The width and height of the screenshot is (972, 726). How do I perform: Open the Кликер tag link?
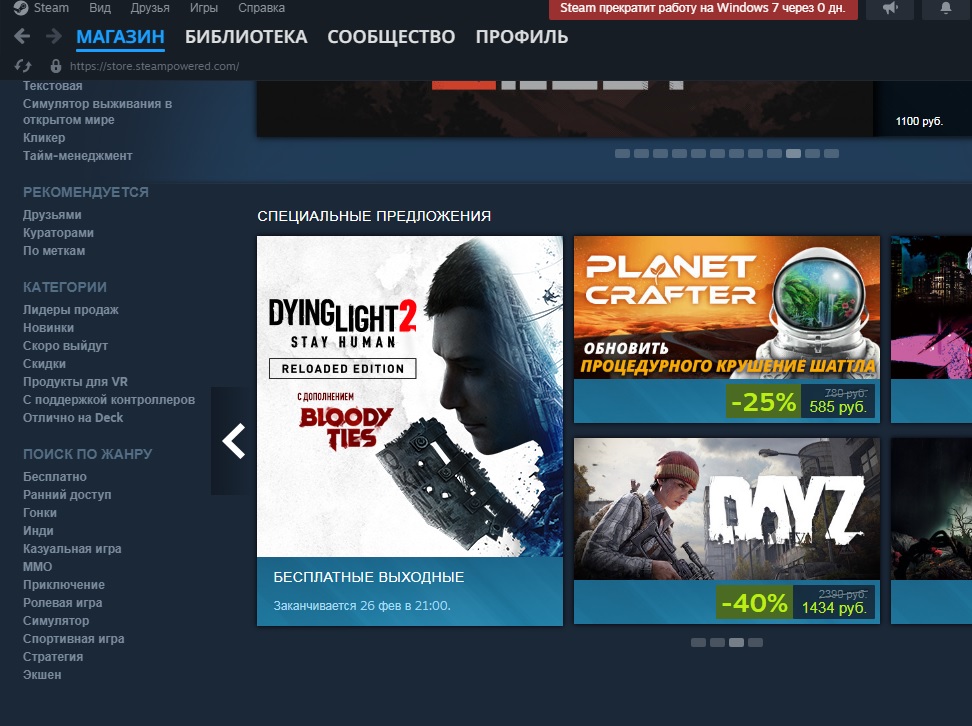pyautogui.click(x=44, y=138)
